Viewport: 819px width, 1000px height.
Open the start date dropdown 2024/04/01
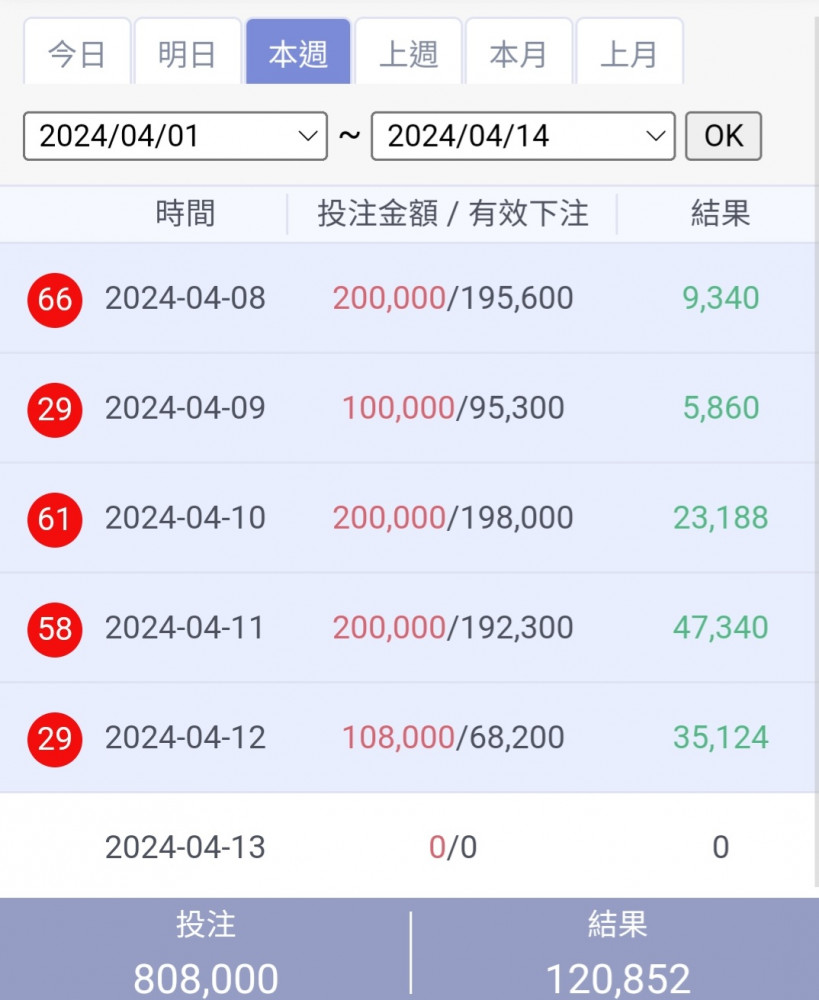coord(175,136)
